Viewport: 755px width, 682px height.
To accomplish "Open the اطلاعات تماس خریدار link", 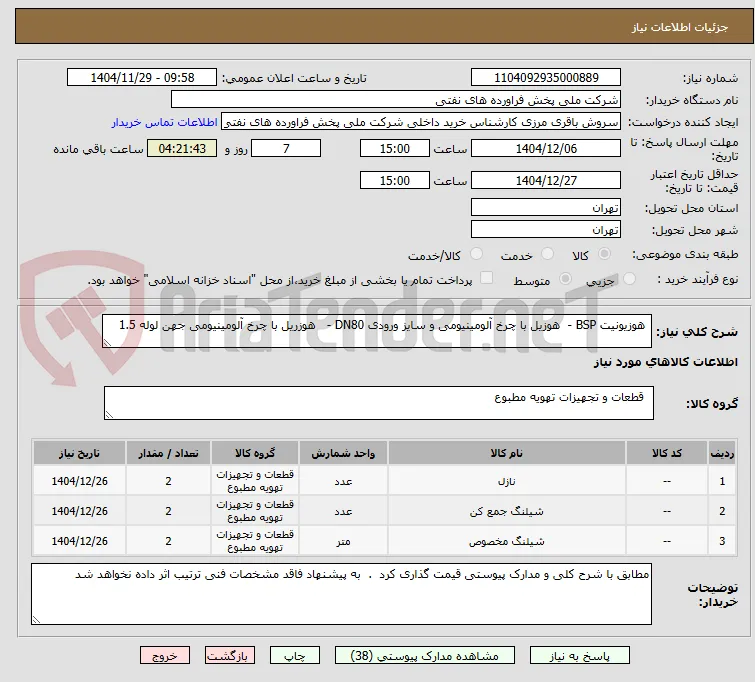I will click(x=165, y=122).
